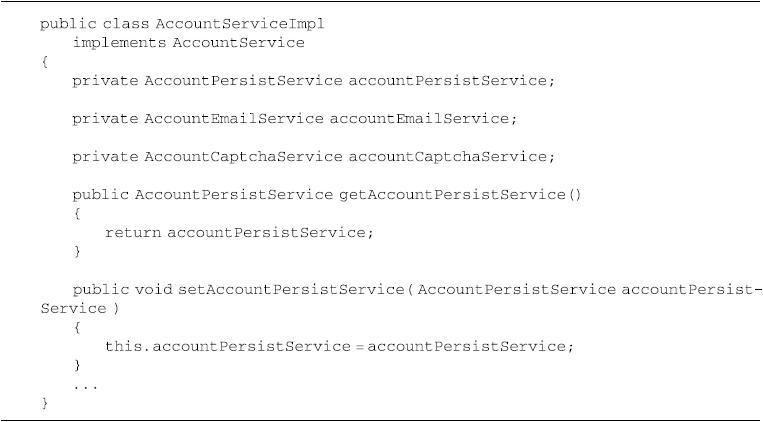The height and width of the screenshot is (422, 763).
Task: Click the equals sign in the assignment
Action: coord(359,347)
